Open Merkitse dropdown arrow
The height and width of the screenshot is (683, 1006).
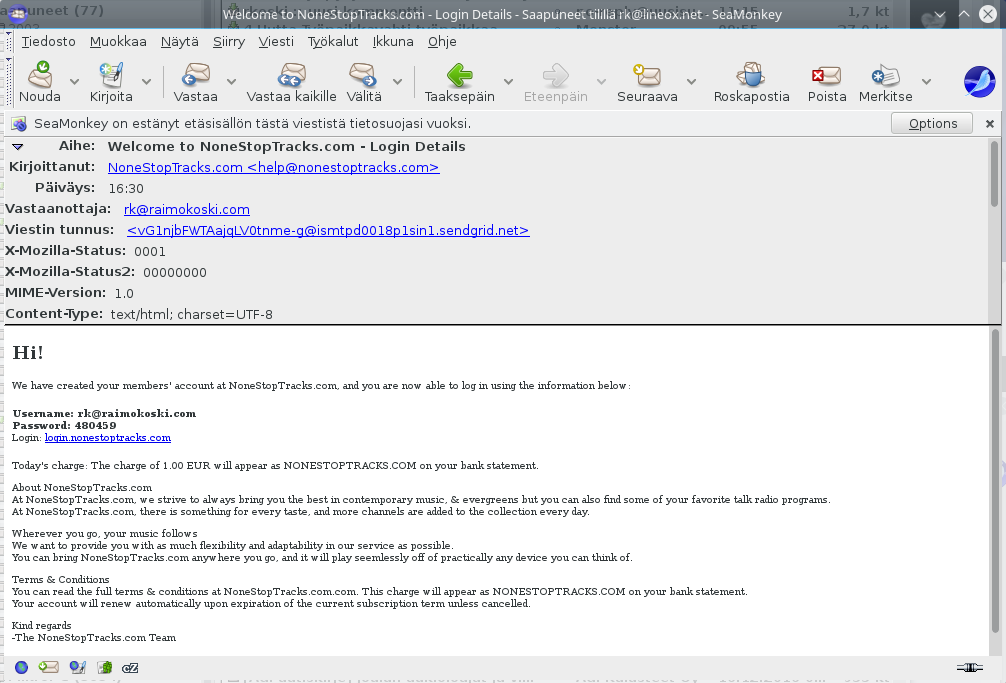pyautogui.click(x=926, y=81)
